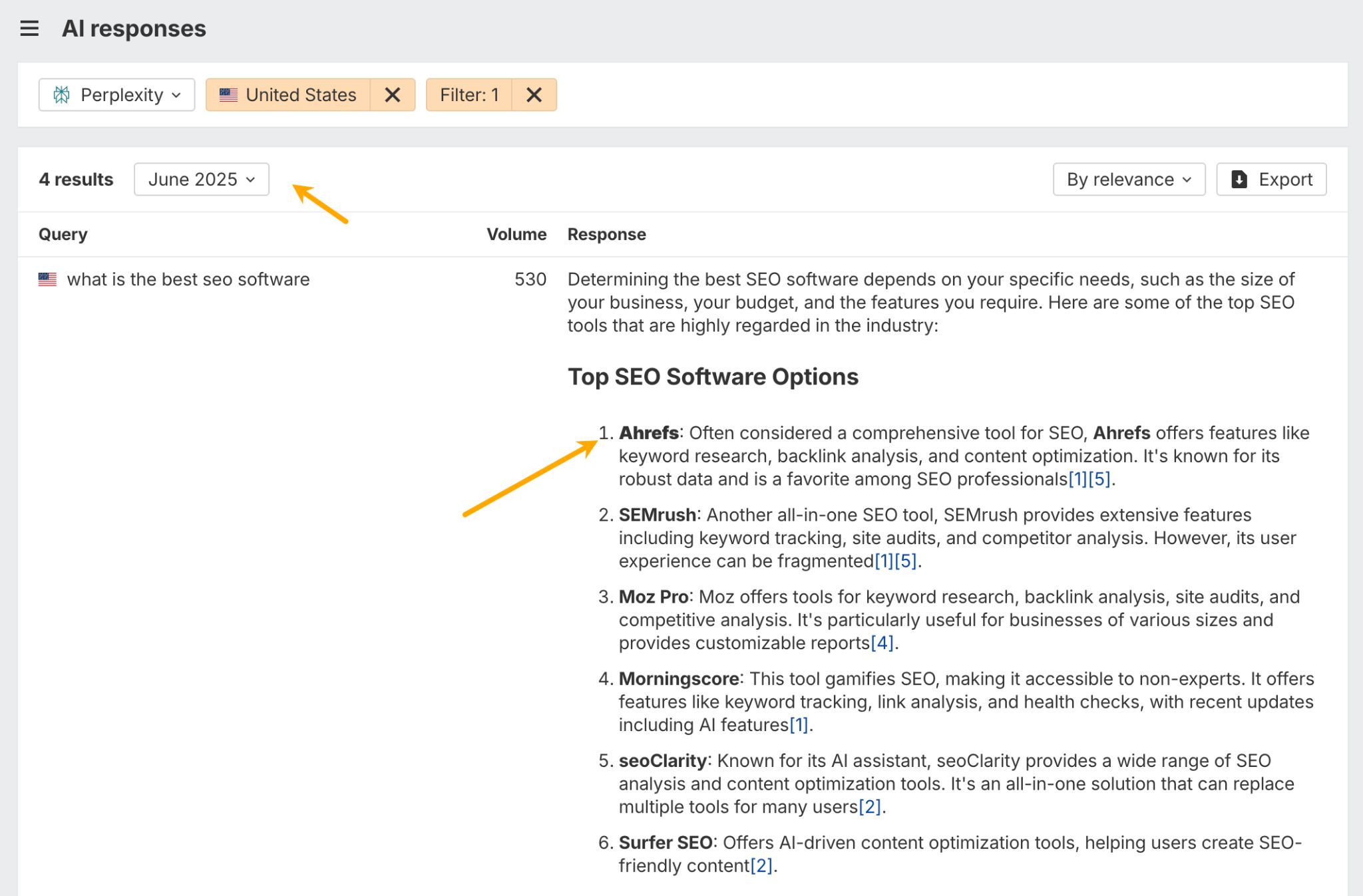Open the hamburger navigation menu
This screenshot has height=896, width=1363.
[x=29, y=28]
